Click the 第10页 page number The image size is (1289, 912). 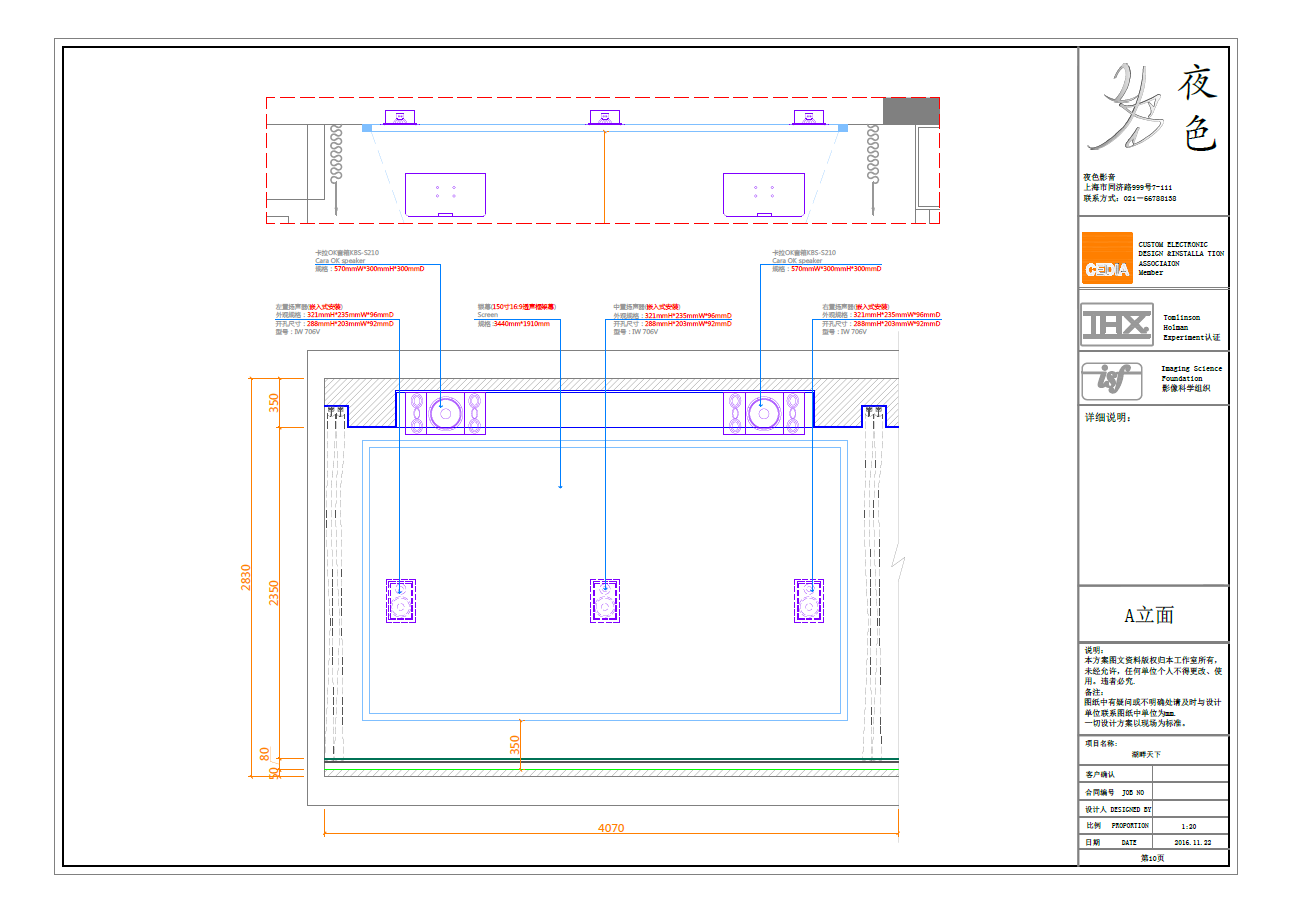pyautogui.click(x=1153, y=858)
